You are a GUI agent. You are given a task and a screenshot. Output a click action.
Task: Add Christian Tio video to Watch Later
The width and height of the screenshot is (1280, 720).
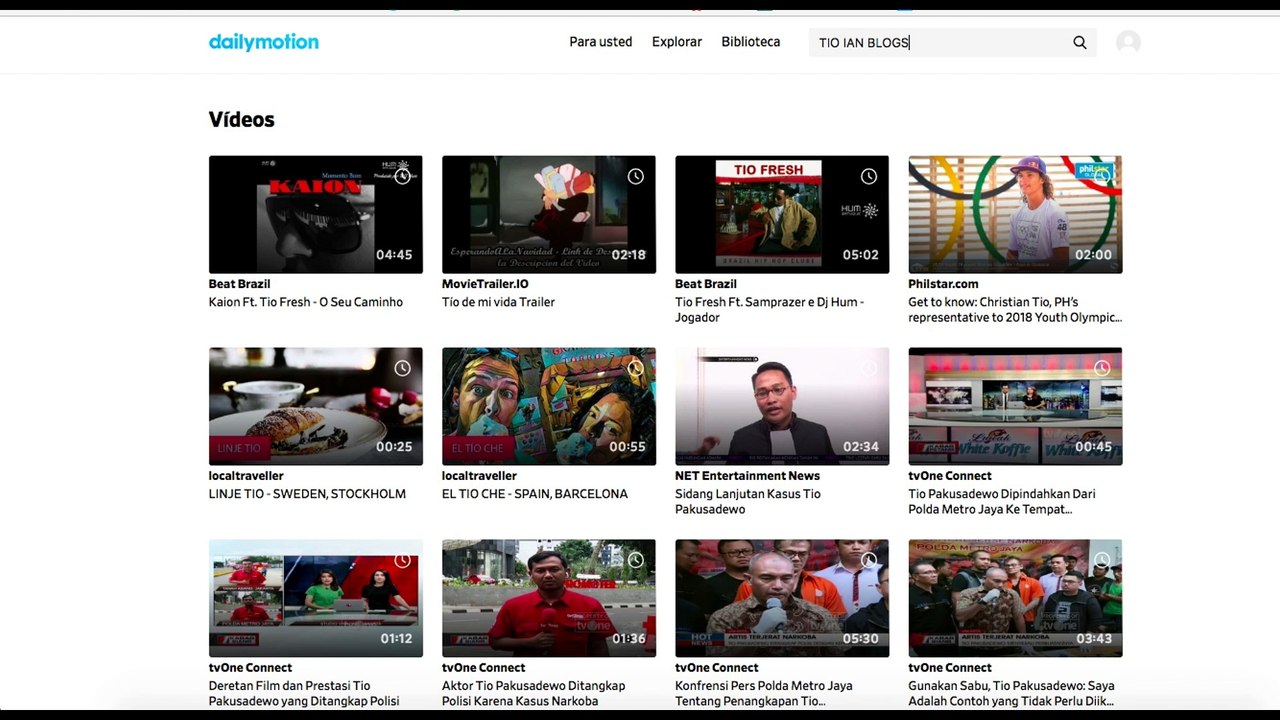coord(1101,176)
